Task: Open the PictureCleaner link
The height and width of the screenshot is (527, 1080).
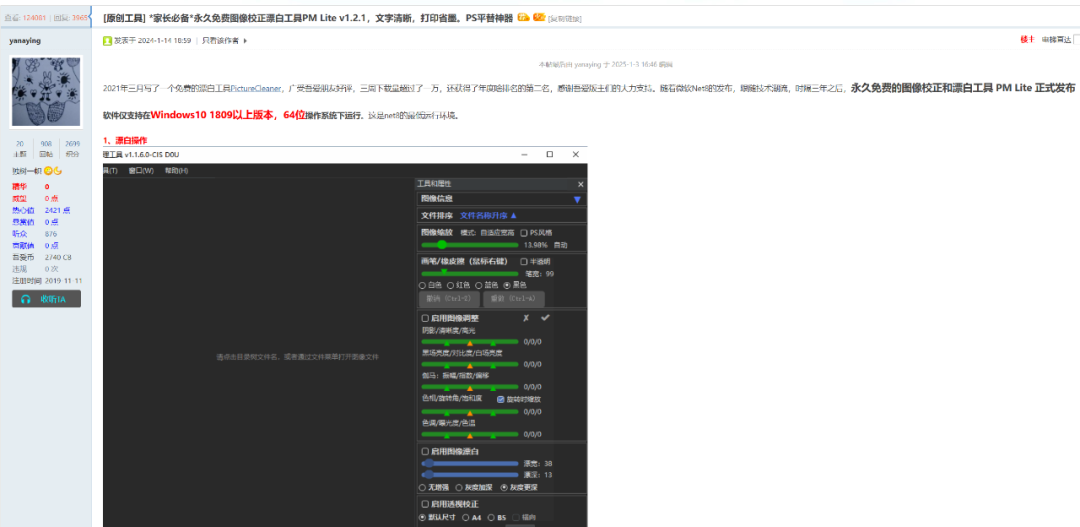Action: tap(256, 88)
